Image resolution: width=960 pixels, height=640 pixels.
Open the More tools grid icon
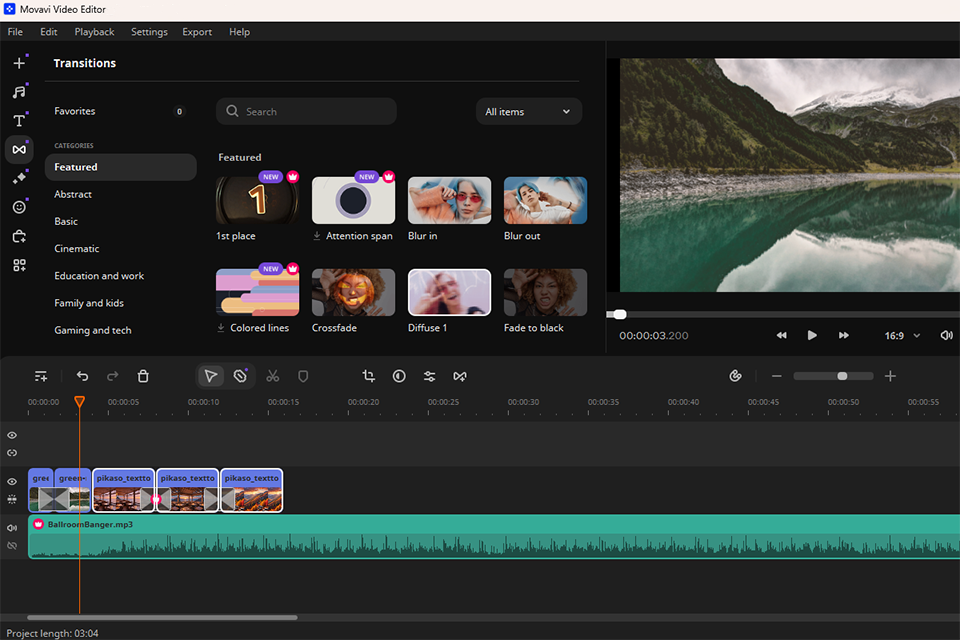19,265
